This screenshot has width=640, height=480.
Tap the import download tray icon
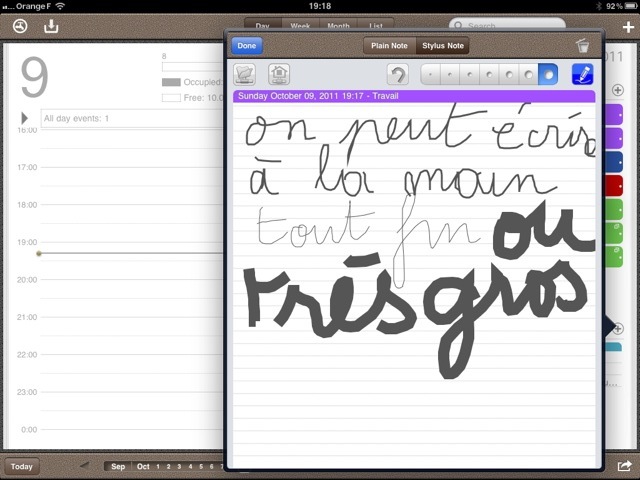coord(52,27)
